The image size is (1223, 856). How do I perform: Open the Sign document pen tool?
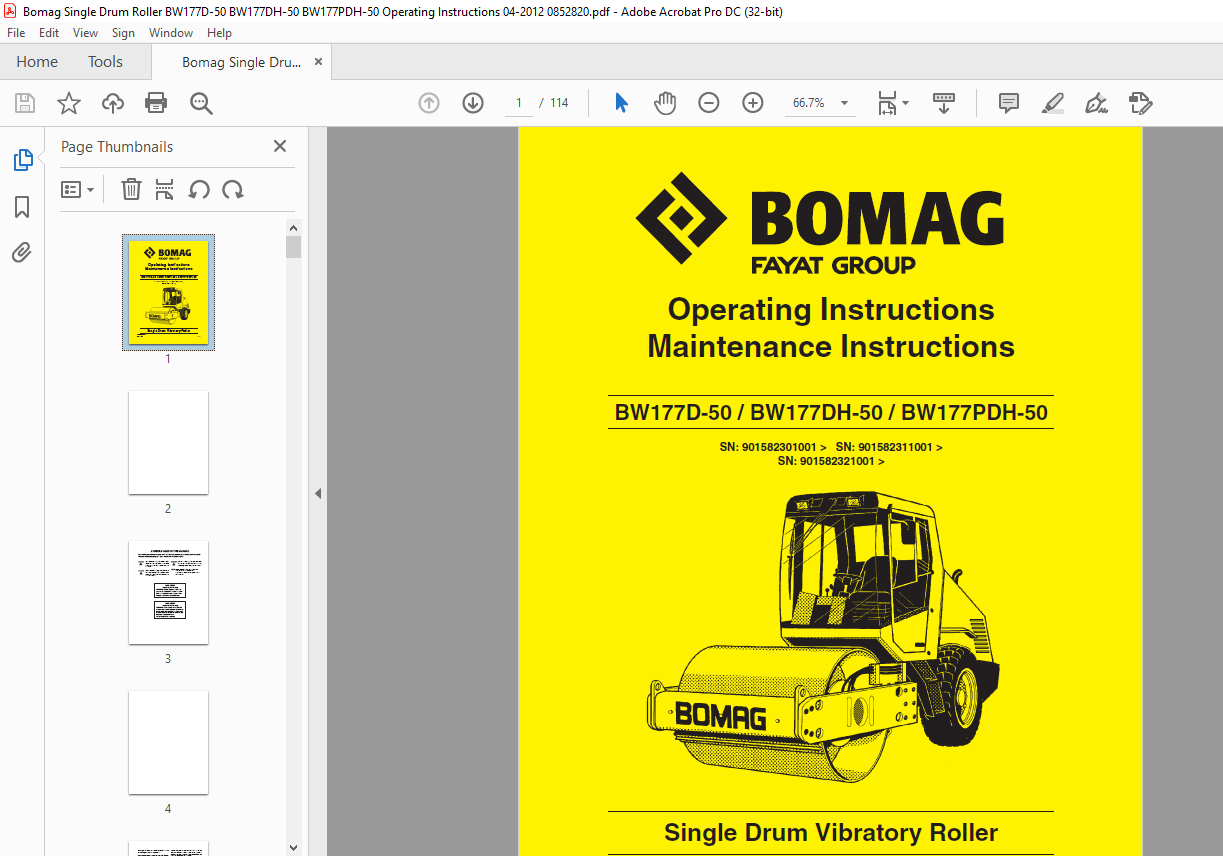click(1096, 103)
